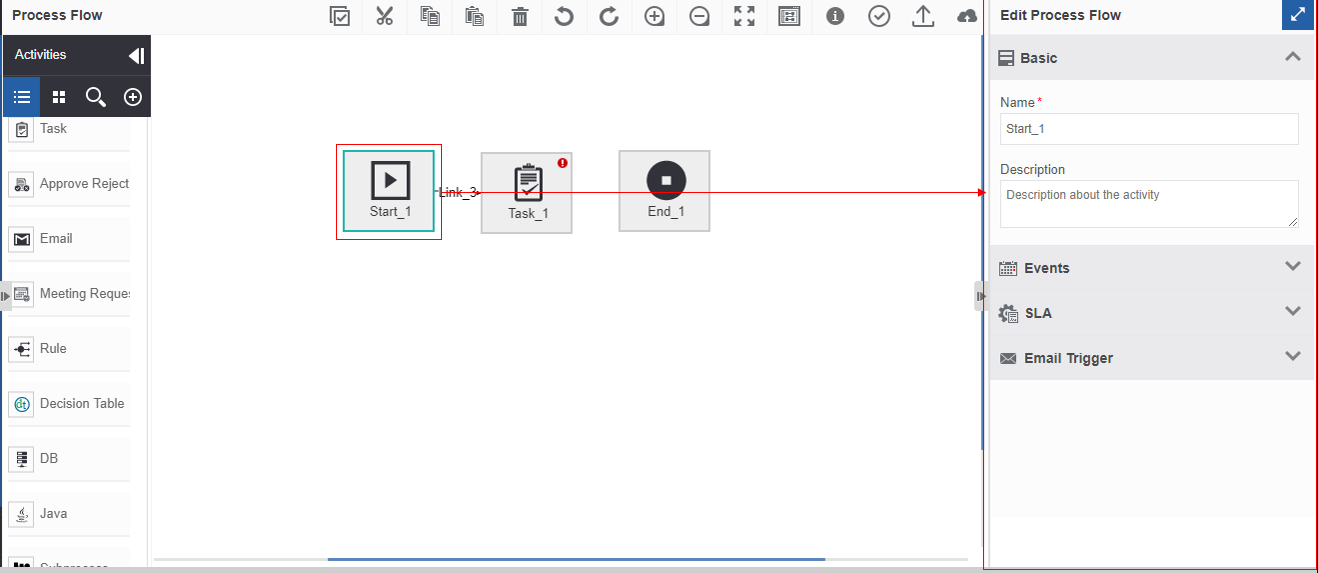
Task: Select the Decision Table activity
Action: pyautogui.click(x=69, y=404)
